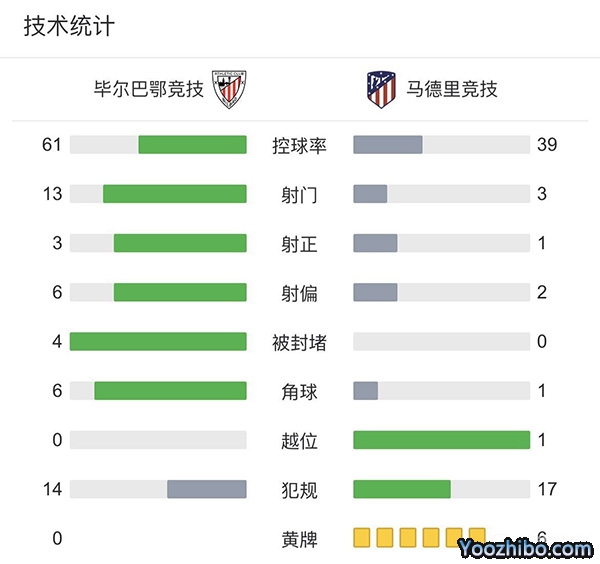
Task: Open the 马德里竞技 team name link
Action: pyautogui.click(x=451, y=89)
